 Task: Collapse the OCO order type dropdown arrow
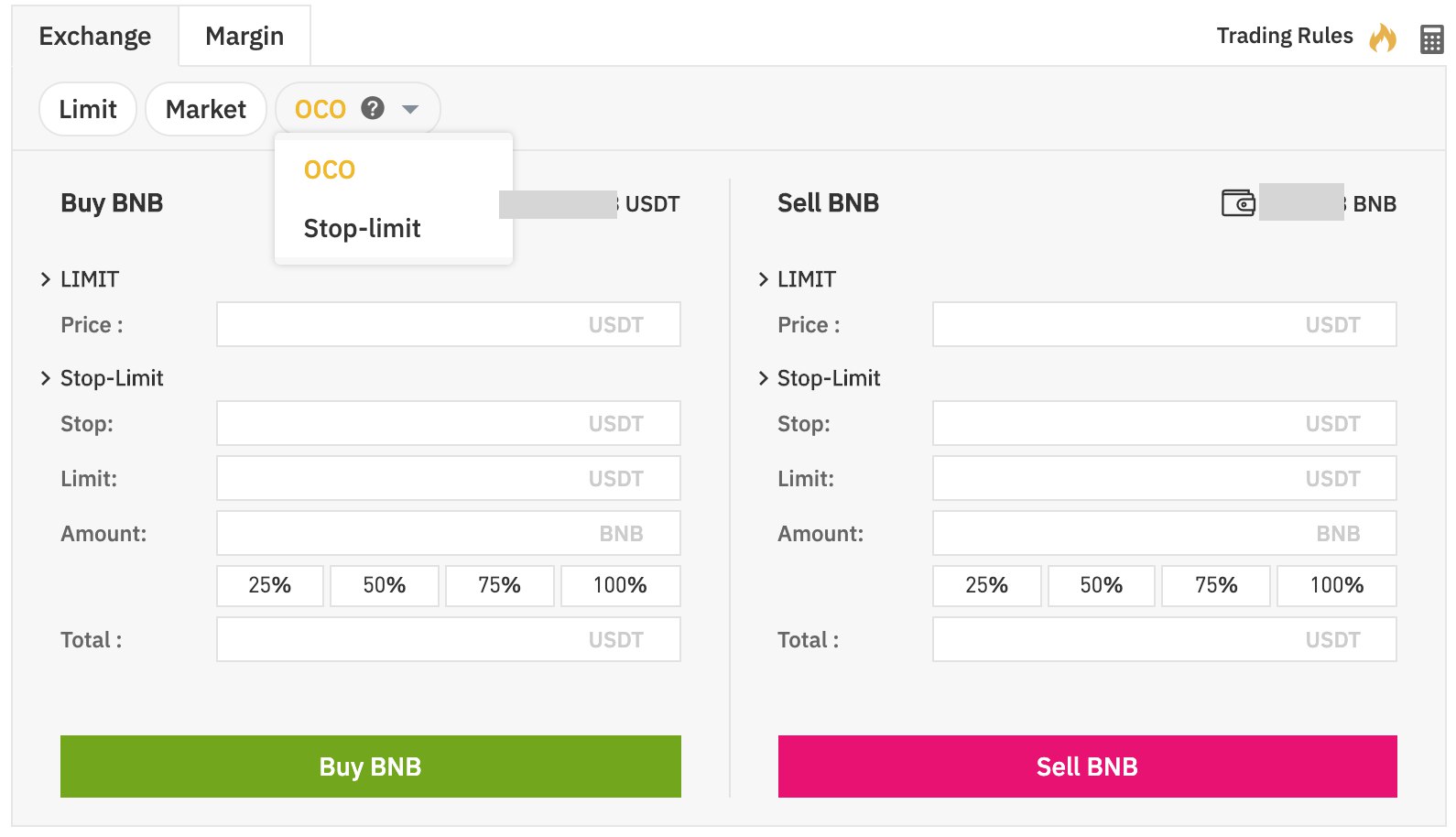pyautogui.click(x=410, y=109)
